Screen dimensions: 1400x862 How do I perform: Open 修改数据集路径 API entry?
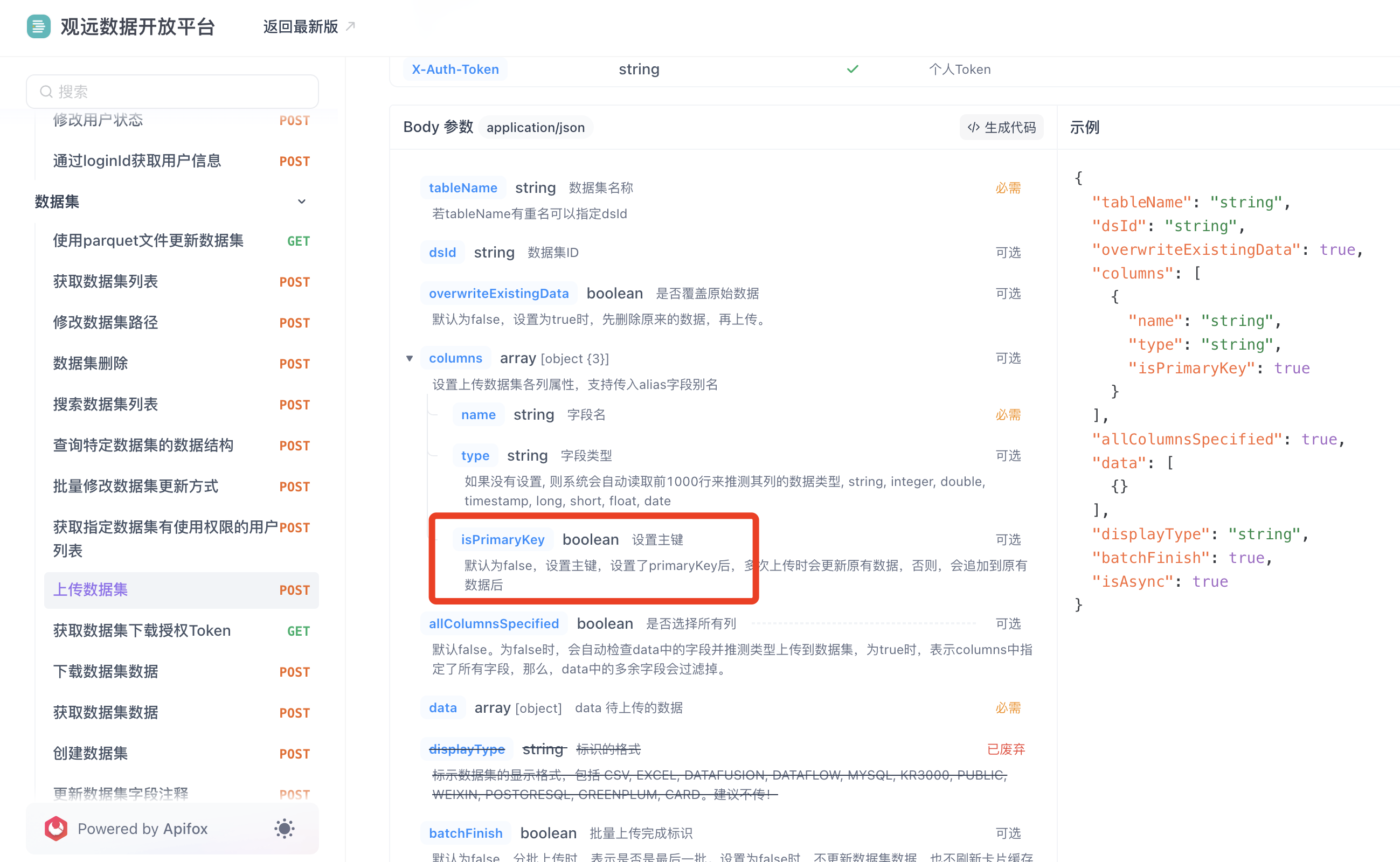182,323
